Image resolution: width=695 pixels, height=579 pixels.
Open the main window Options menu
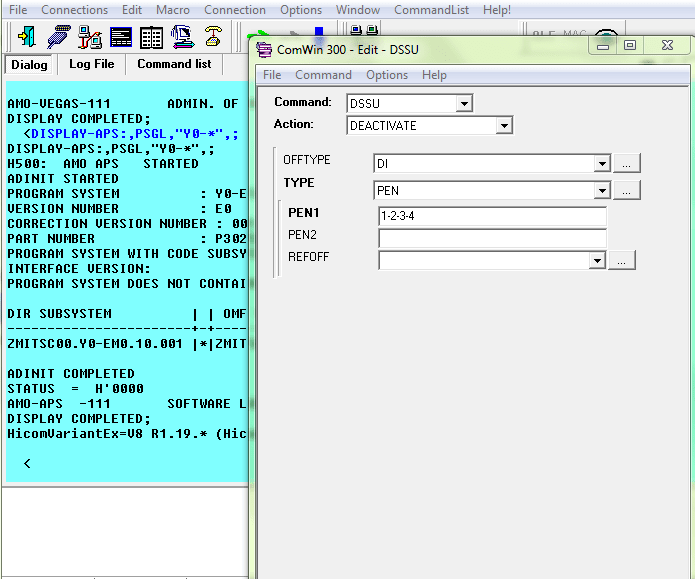pos(301,10)
